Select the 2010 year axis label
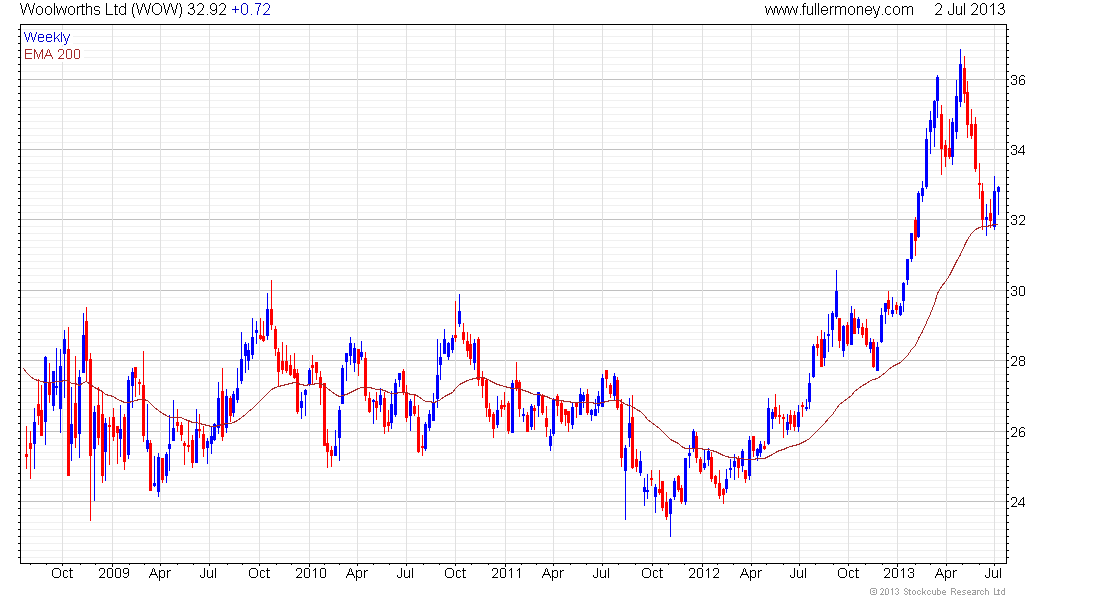 pos(311,574)
